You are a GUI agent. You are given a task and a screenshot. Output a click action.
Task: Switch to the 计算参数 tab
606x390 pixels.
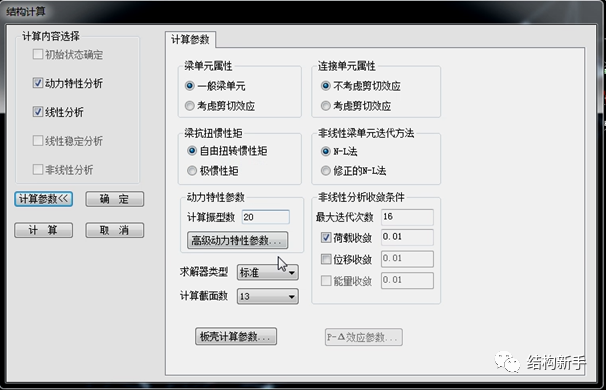point(190,39)
